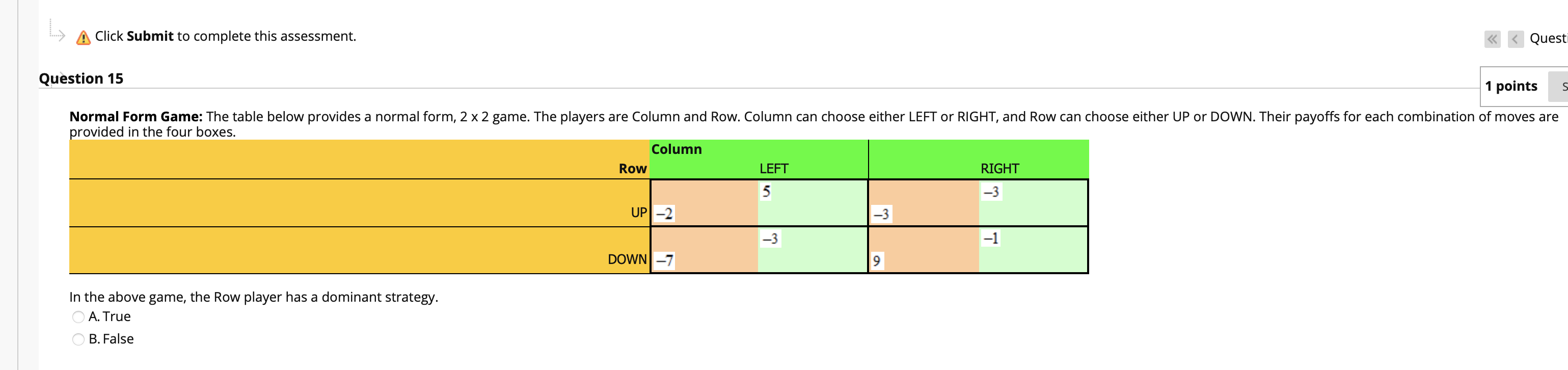
Task: Go to previous question single chevron
Action: (x=1515, y=40)
